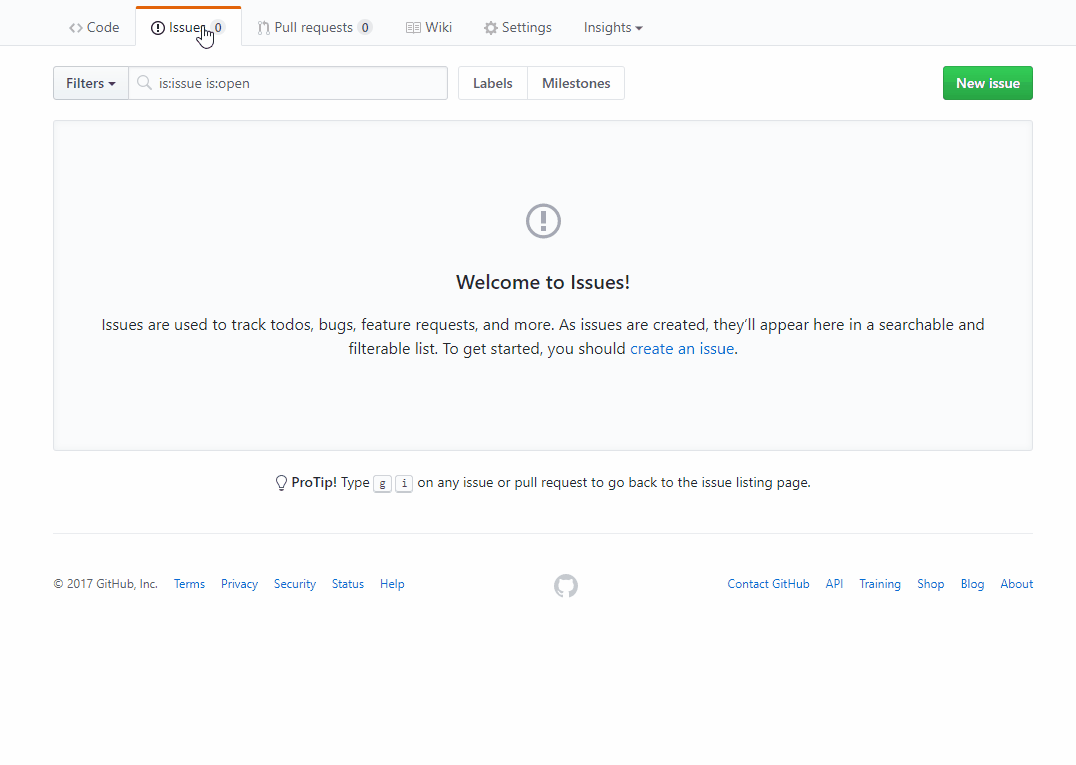Click the issue exclamation icon above Welcome
Screen dimensions: 1076x765
(x=543, y=221)
